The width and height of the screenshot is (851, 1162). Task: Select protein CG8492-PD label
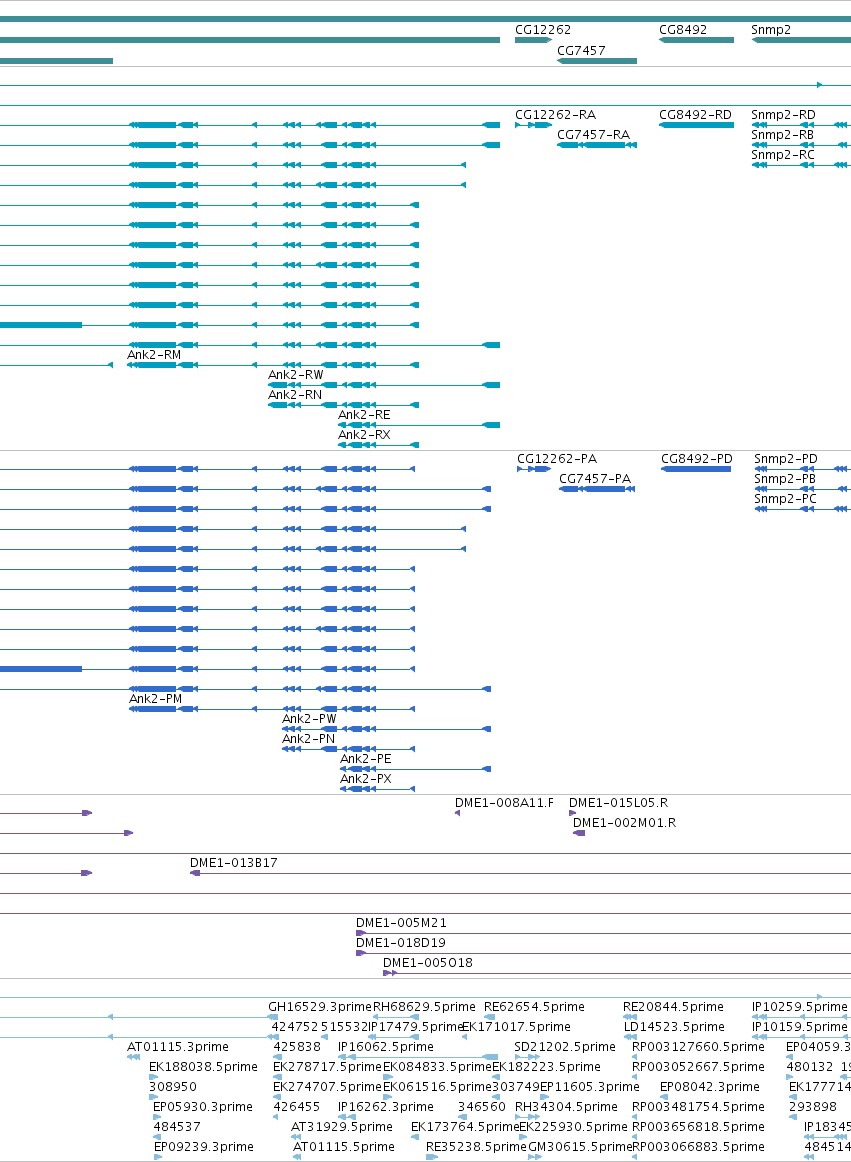click(697, 459)
